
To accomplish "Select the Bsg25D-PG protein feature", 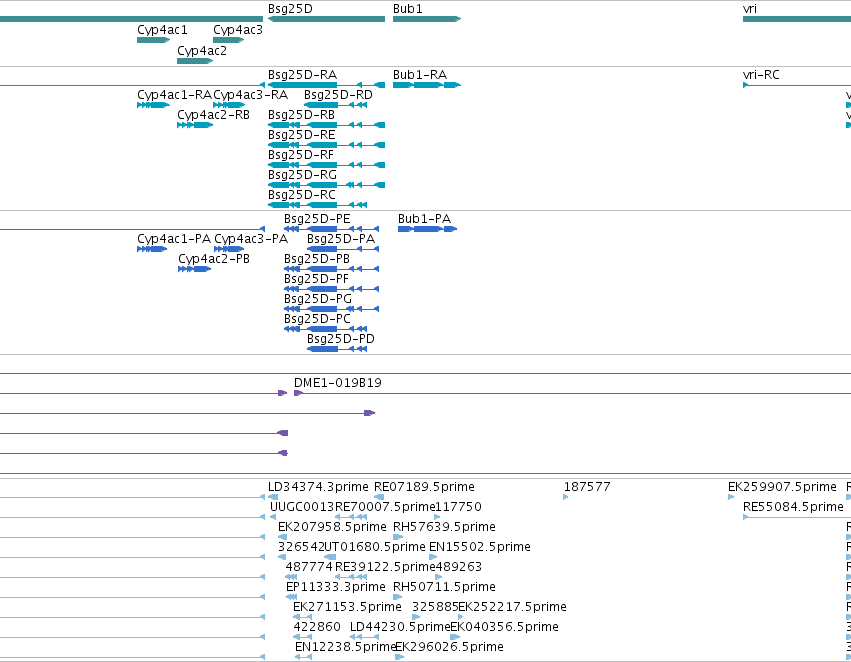I will pyautogui.click(x=331, y=309).
